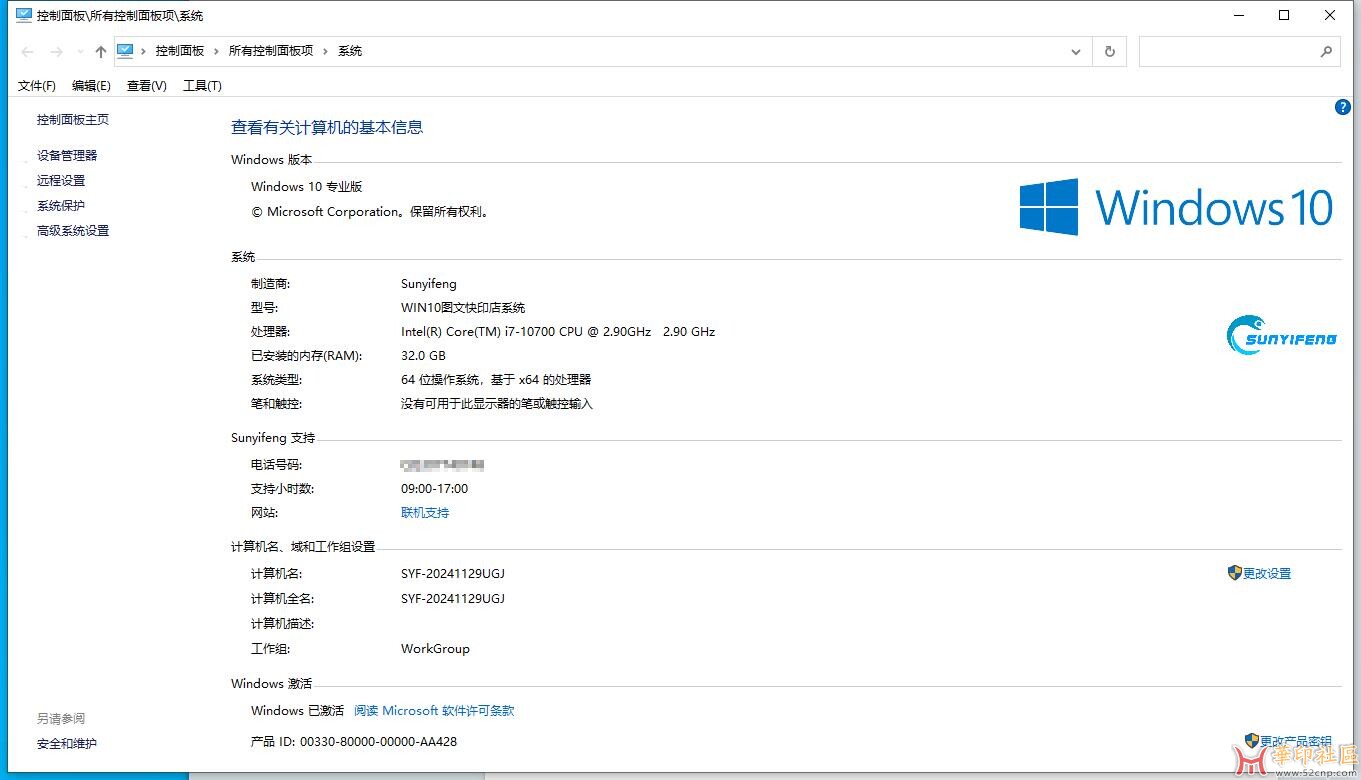Click the Up directory arrow
This screenshot has width=1361, height=780.
pyautogui.click(x=100, y=52)
